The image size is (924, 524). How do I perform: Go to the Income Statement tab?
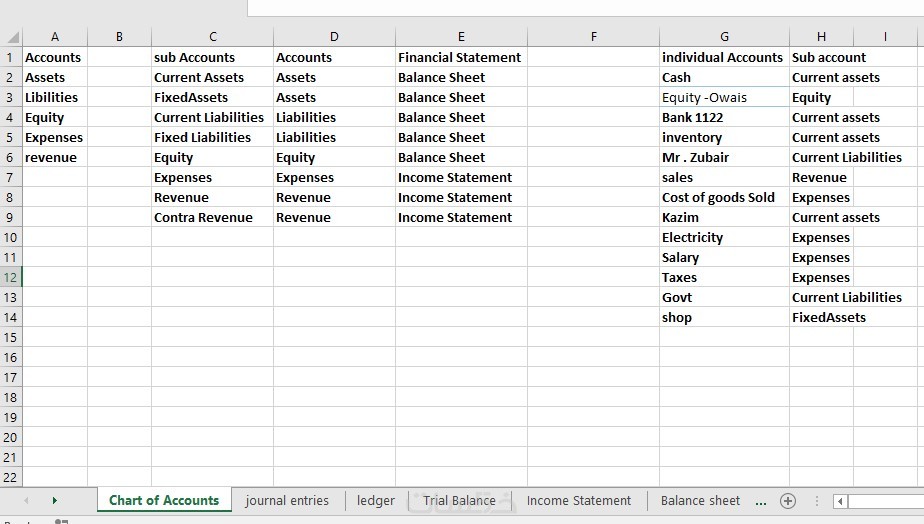click(x=579, y=501)
